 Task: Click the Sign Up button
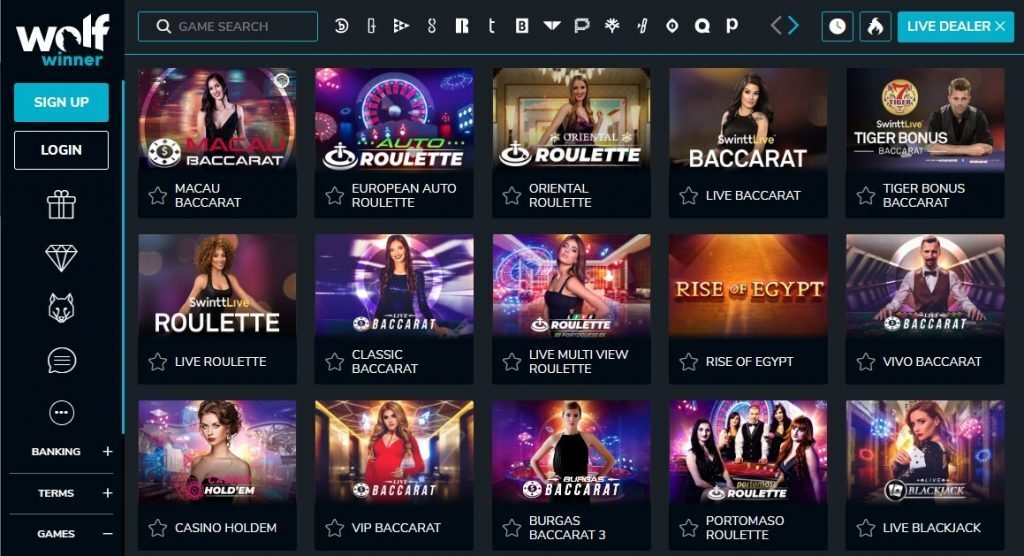point(61,102)
